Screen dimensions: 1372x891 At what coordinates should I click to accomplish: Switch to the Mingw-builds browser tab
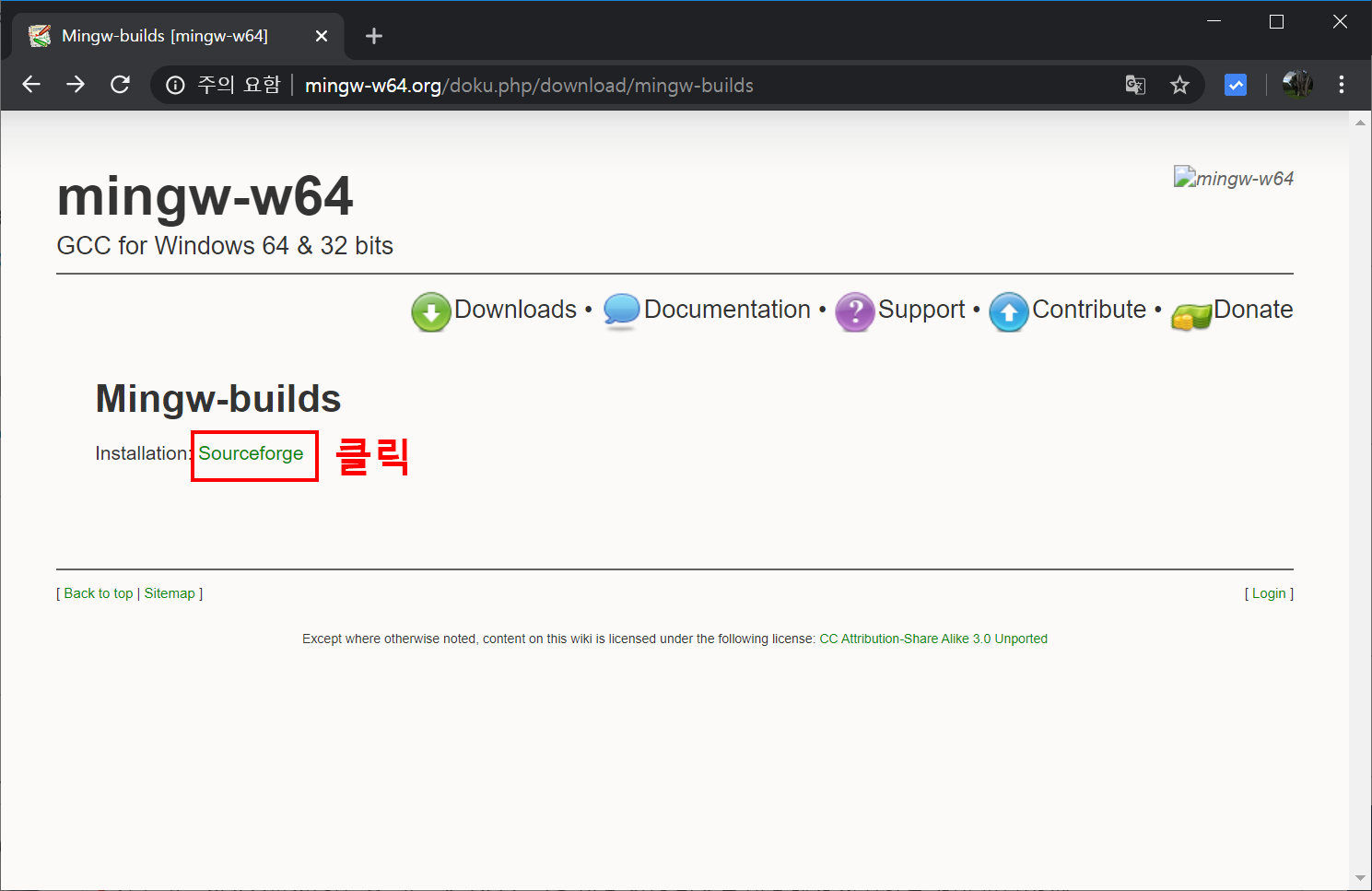[164, 36]
